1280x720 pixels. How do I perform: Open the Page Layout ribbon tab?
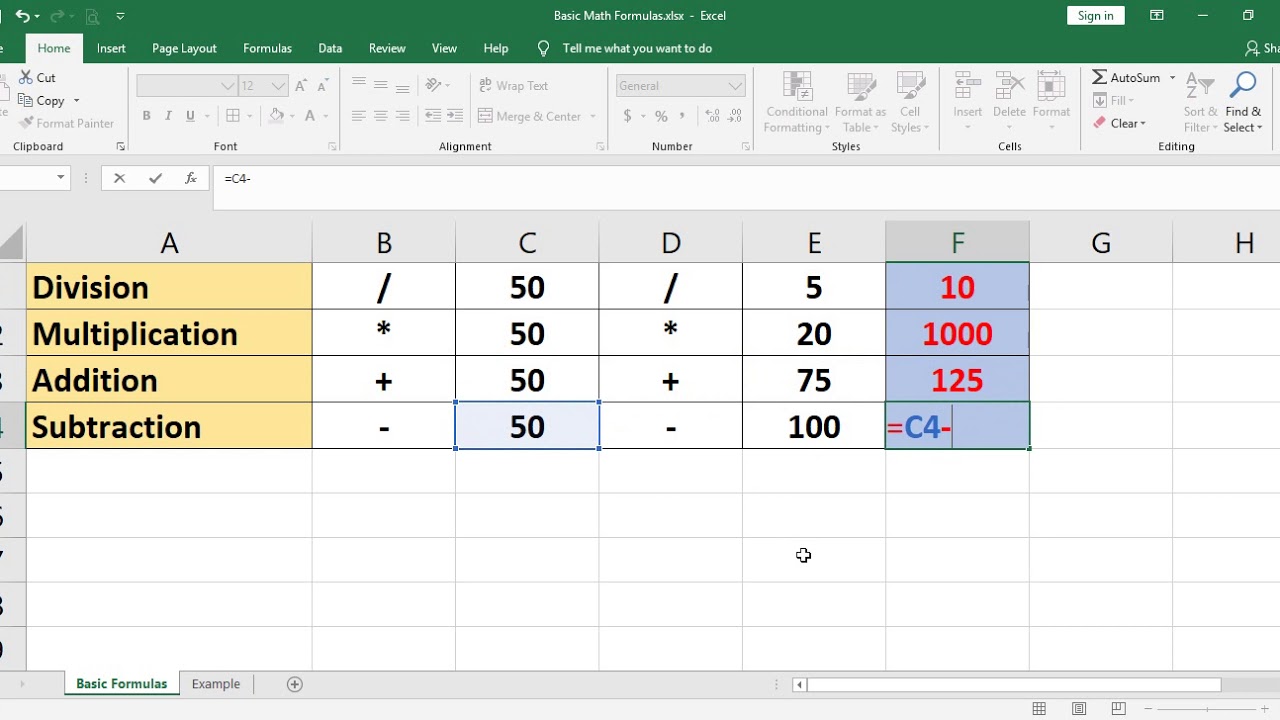coord(184,48)
